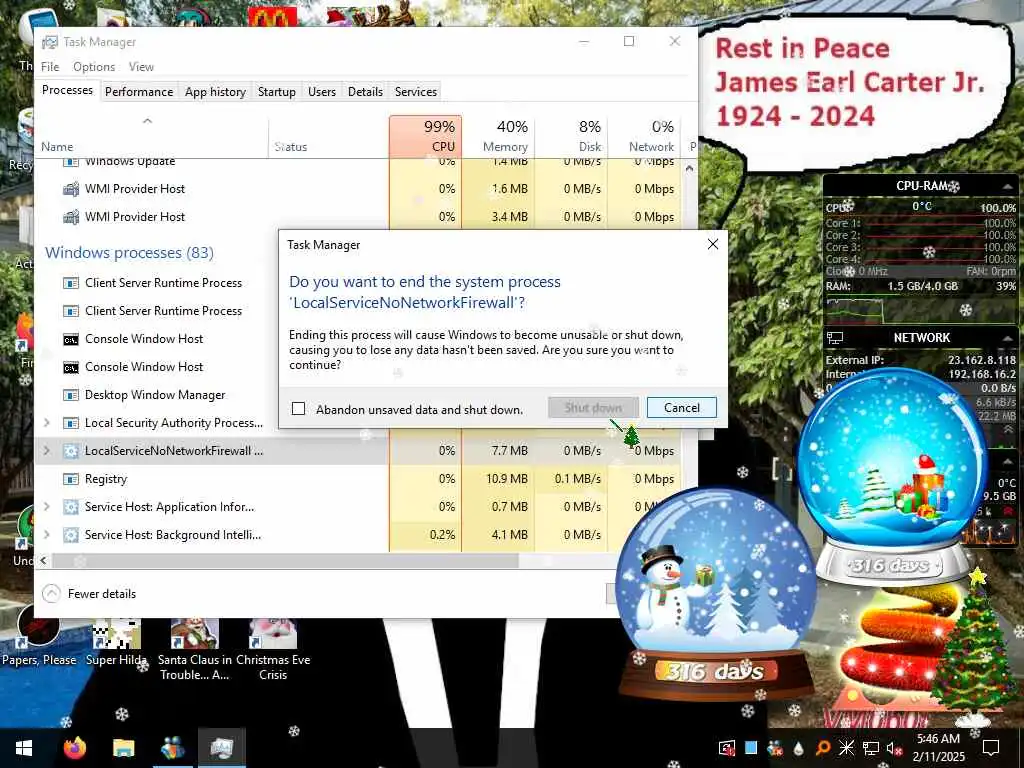Sort processes by CPU column header
Image resolution: width=1024 pixels, height=768 pixels.
(x=426, y=136)
